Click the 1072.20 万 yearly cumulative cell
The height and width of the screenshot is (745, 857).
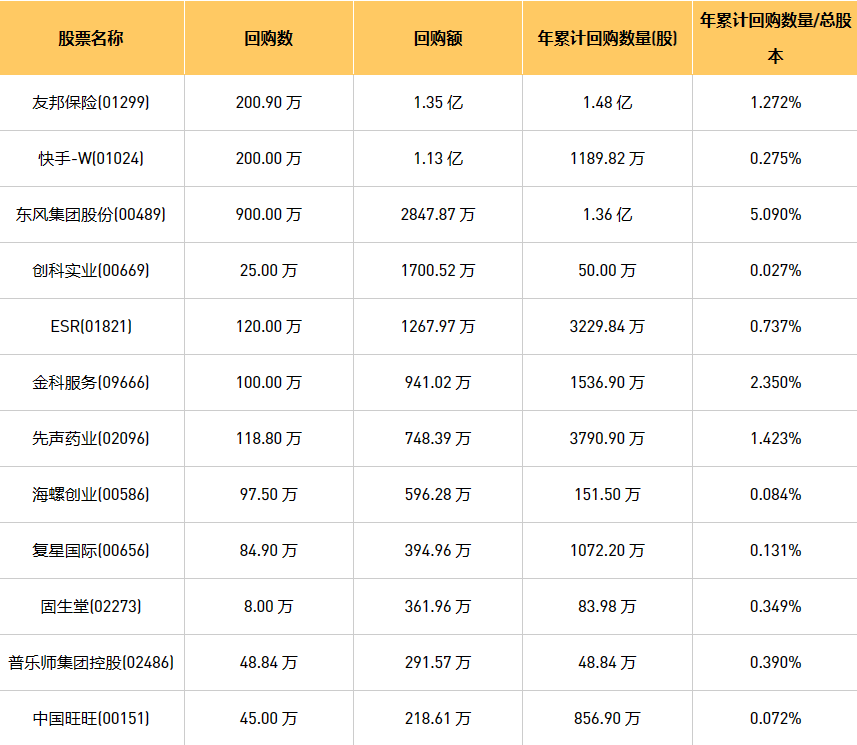(x=607, y=551)
